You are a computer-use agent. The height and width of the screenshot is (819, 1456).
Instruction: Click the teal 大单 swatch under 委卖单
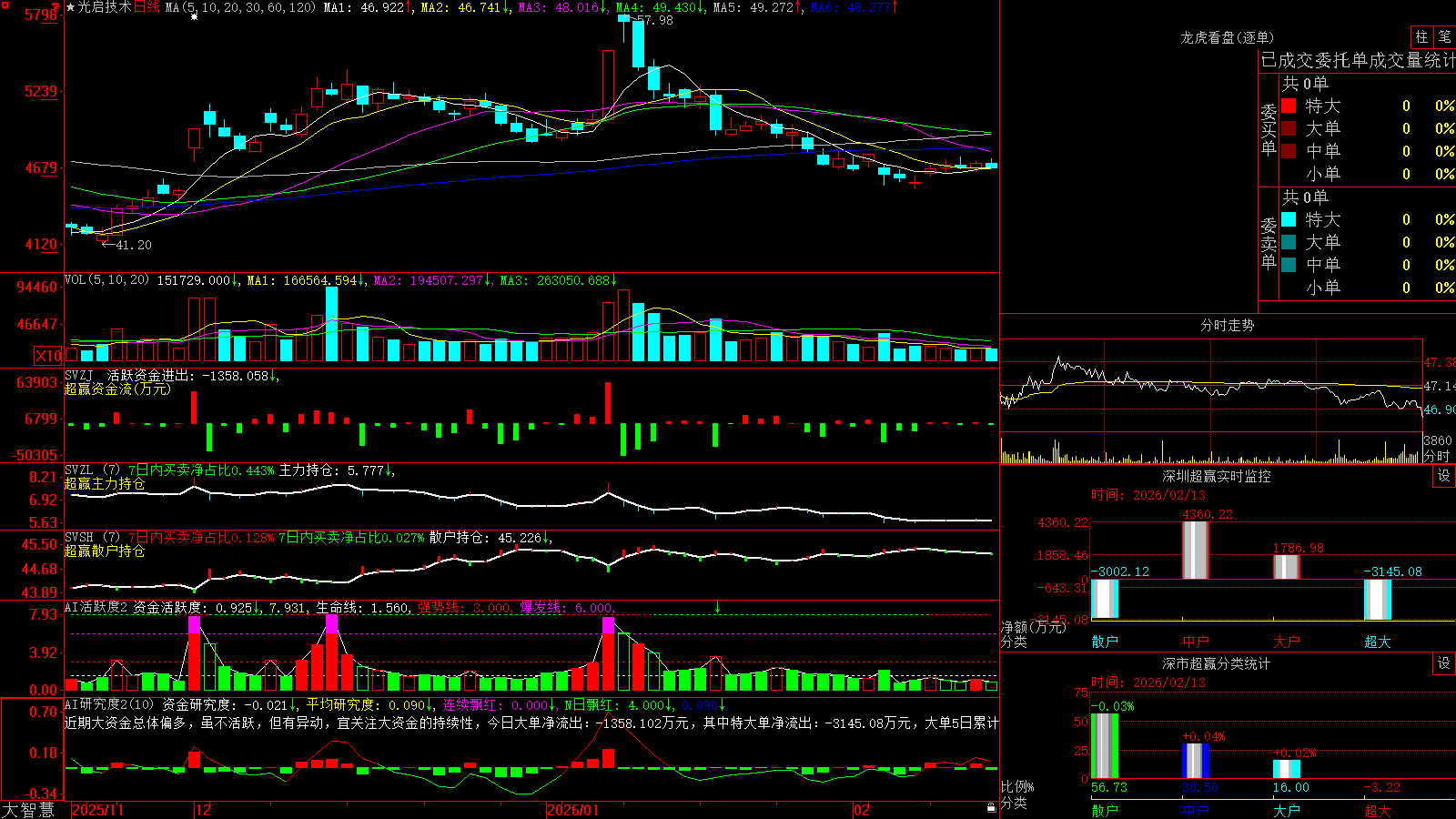coord(1289,242)
